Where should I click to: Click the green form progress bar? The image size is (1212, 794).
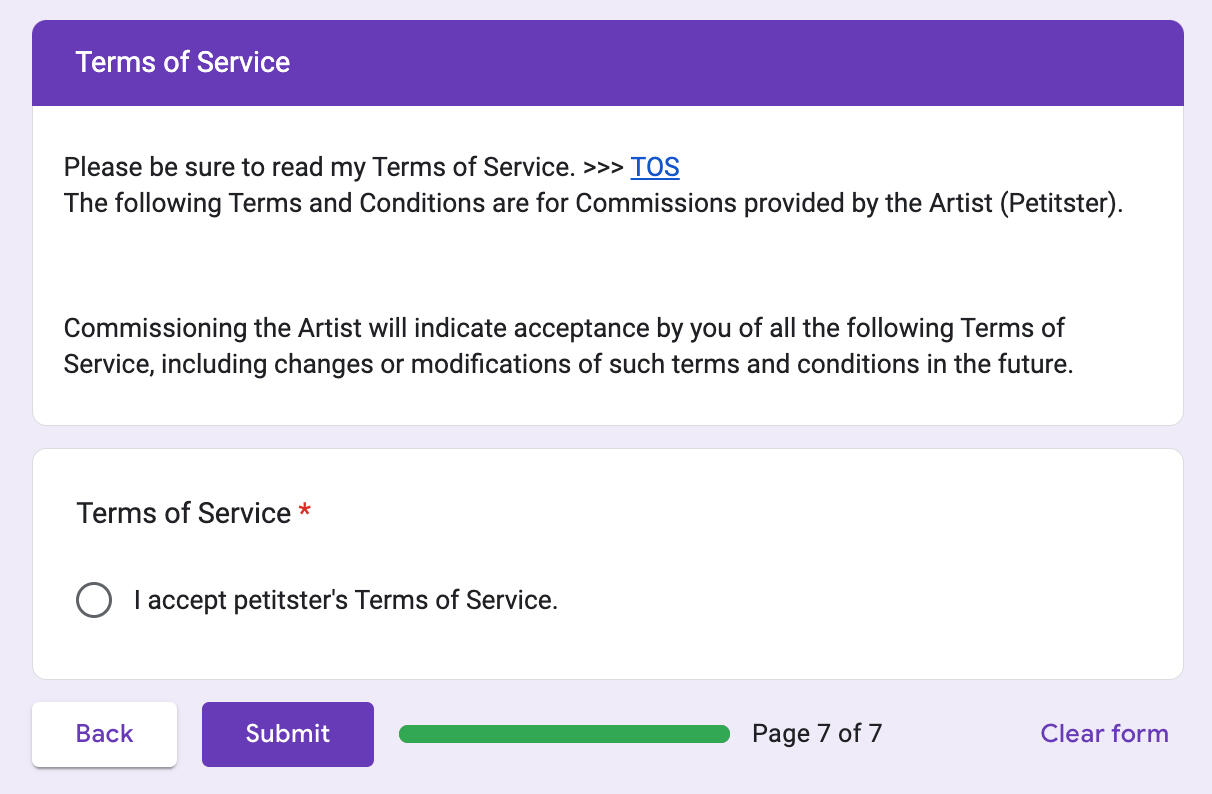pos(564,734)
